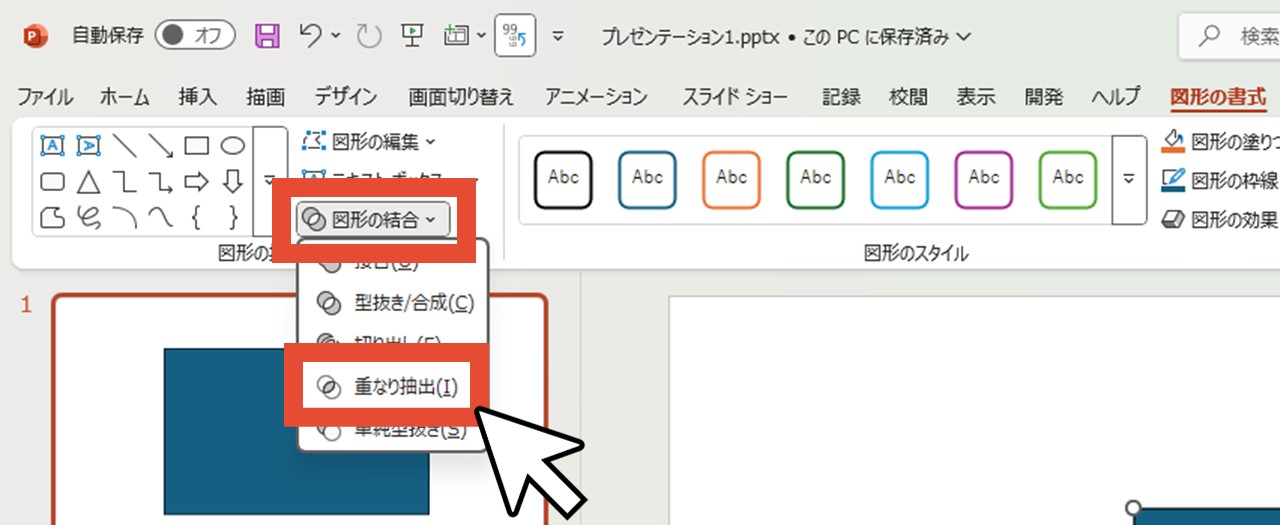Select the scribble freehand tool
Screen dimensions: 1280x525
tap(88, 216)
